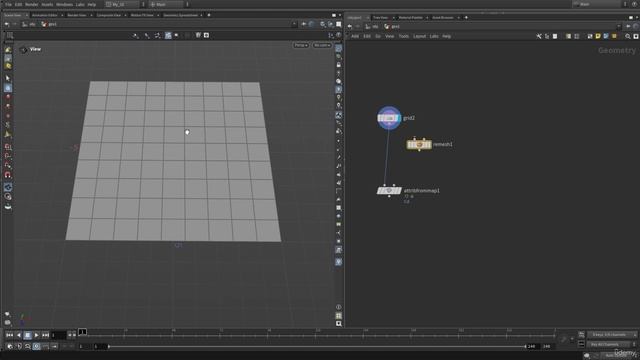The width and height of the screenshot is (640, 360).
Task: Stop playback
Action: 27,335
